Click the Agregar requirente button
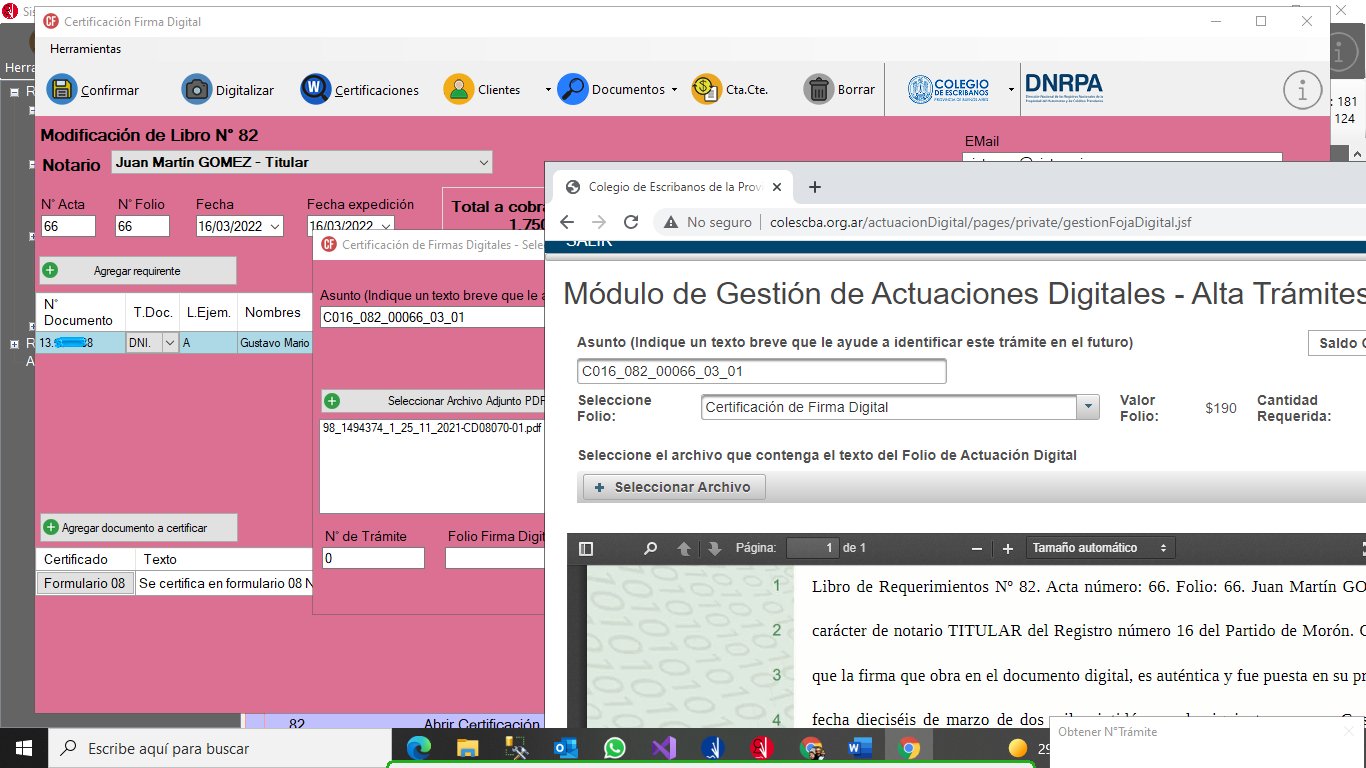This screenshot has width=1366, height=768. (x=138, y=270)
